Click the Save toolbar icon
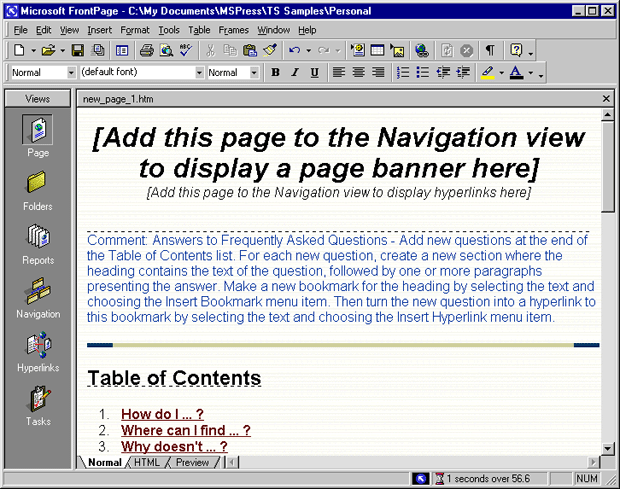 pyautogui.click(x=77, y=50)
